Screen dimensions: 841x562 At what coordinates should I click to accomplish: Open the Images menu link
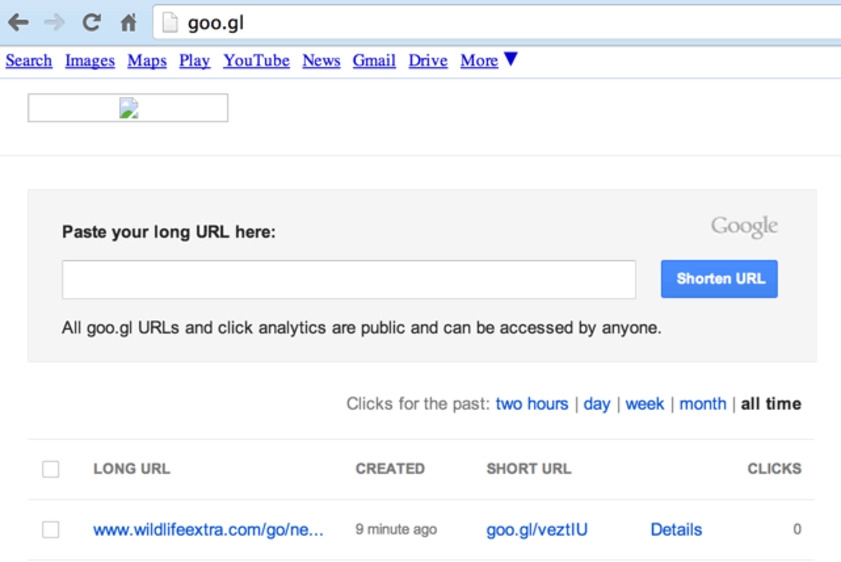(90, 61)
